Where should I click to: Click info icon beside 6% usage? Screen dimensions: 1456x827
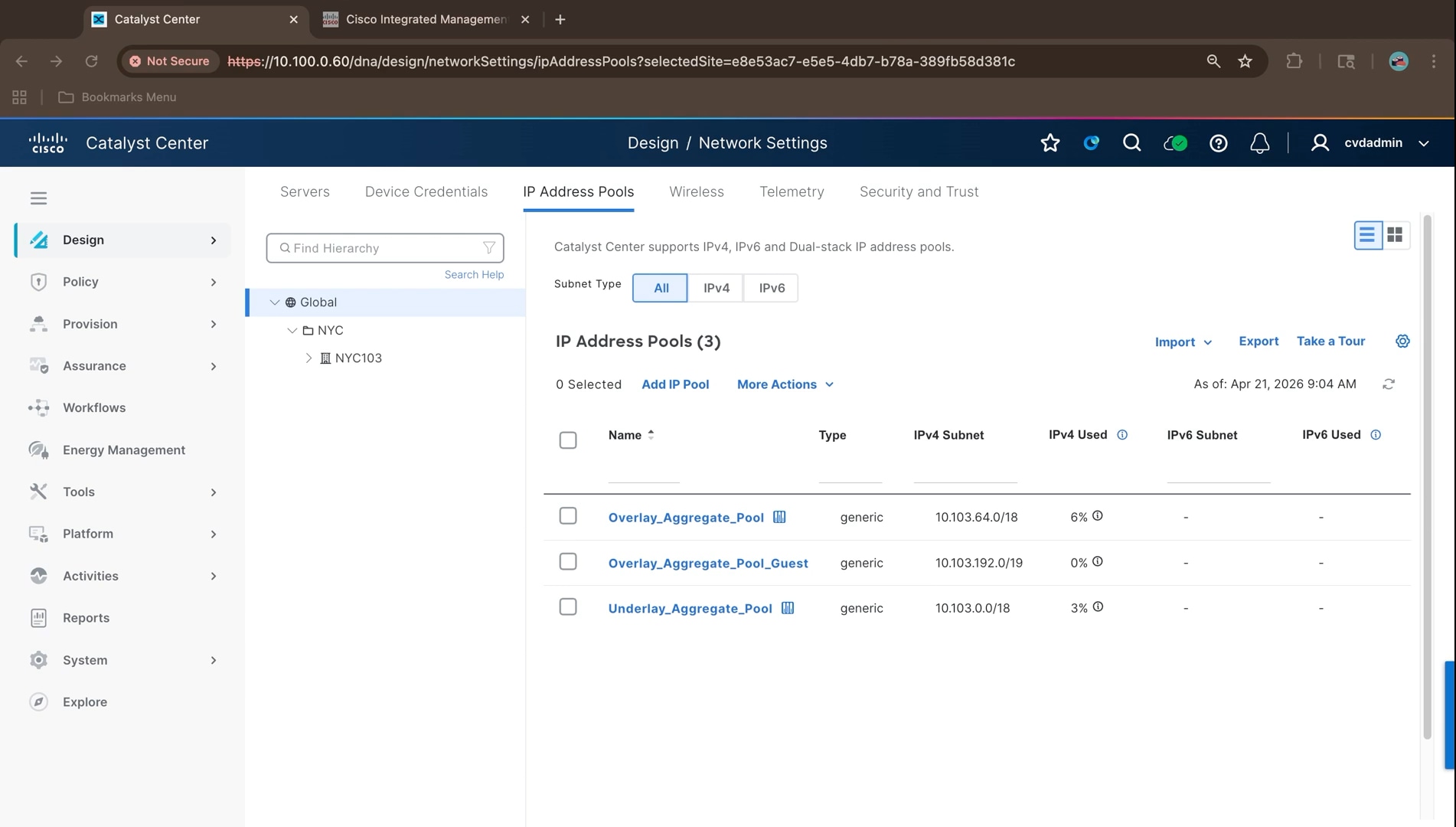1098,516
